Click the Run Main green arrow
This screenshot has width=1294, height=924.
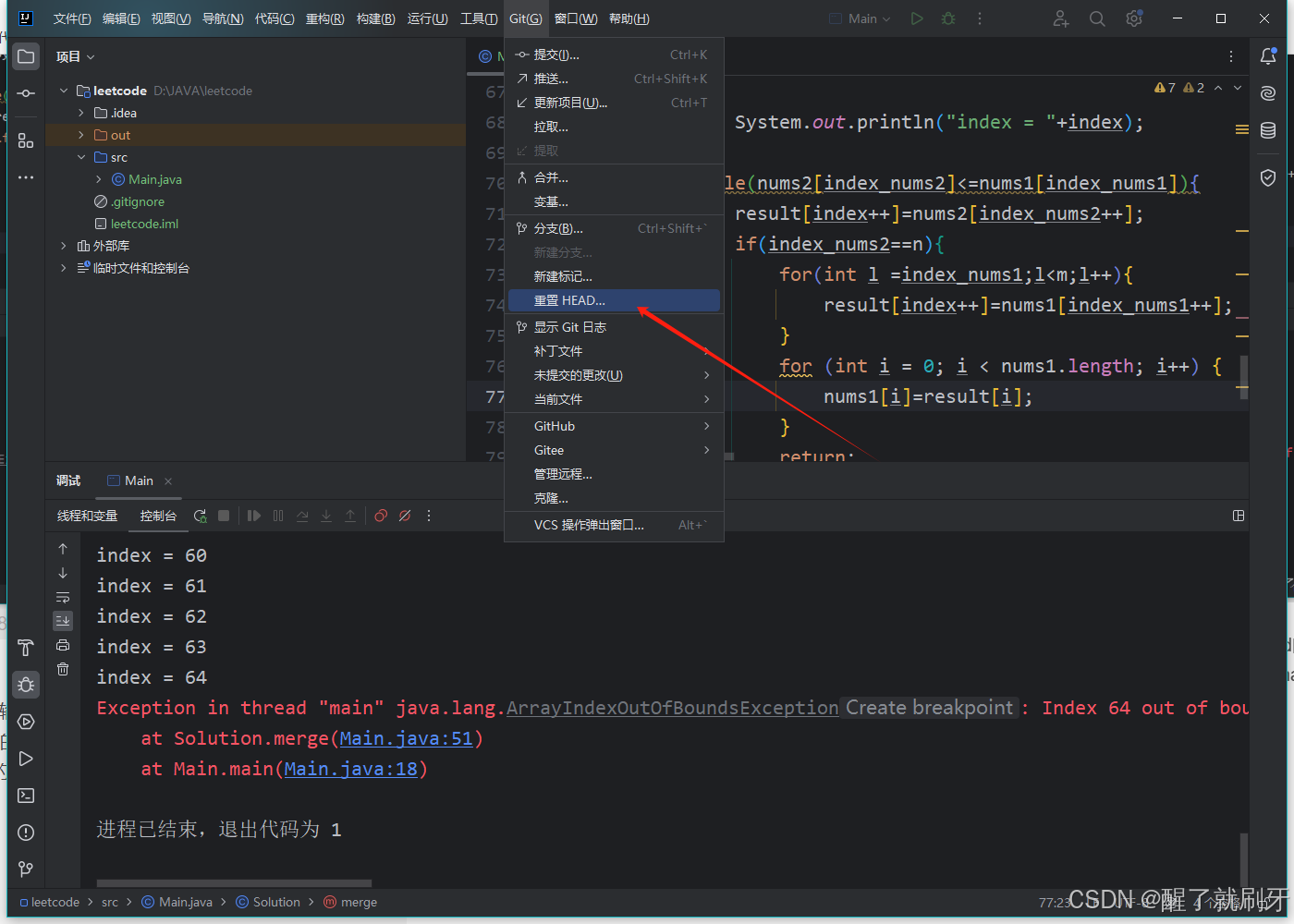[x=917, y=18]
